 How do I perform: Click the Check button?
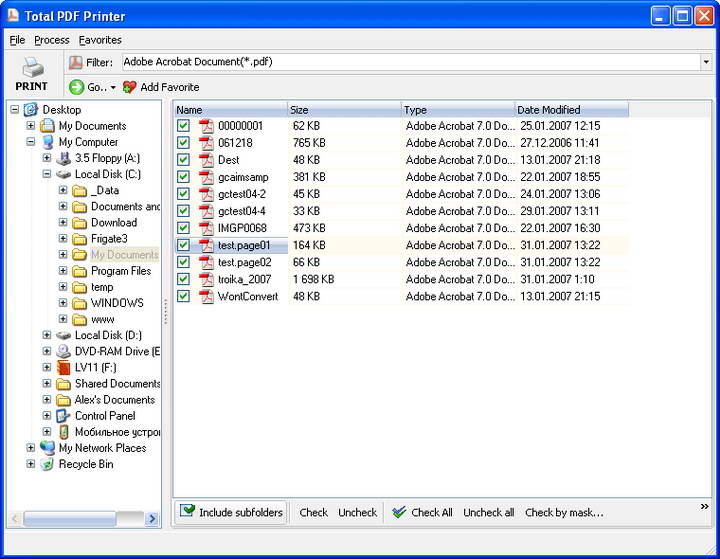[314, 513]
